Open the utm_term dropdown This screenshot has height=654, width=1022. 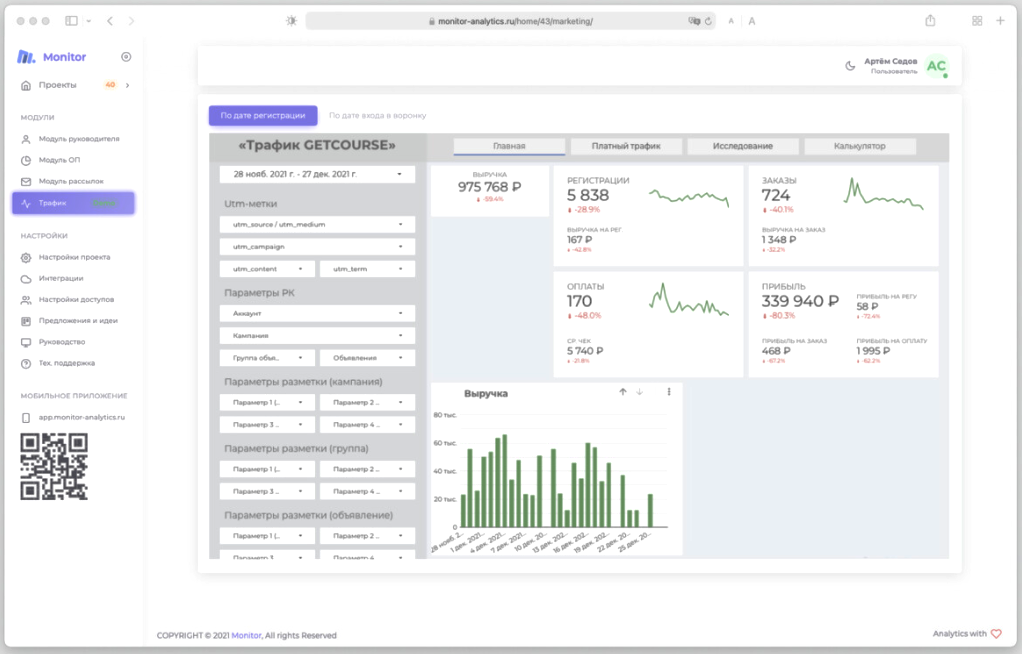[368, 269]
